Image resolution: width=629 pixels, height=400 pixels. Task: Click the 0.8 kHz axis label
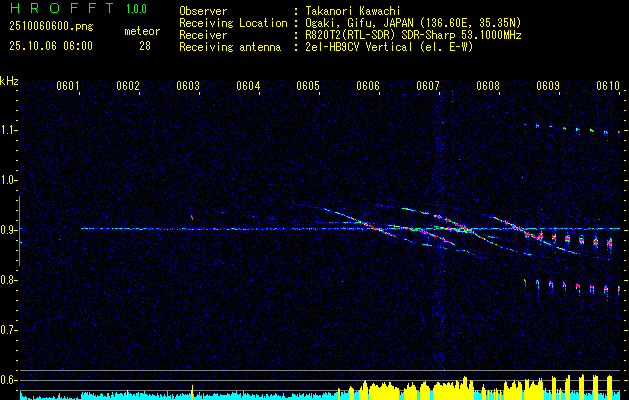(x=7, y=280)
